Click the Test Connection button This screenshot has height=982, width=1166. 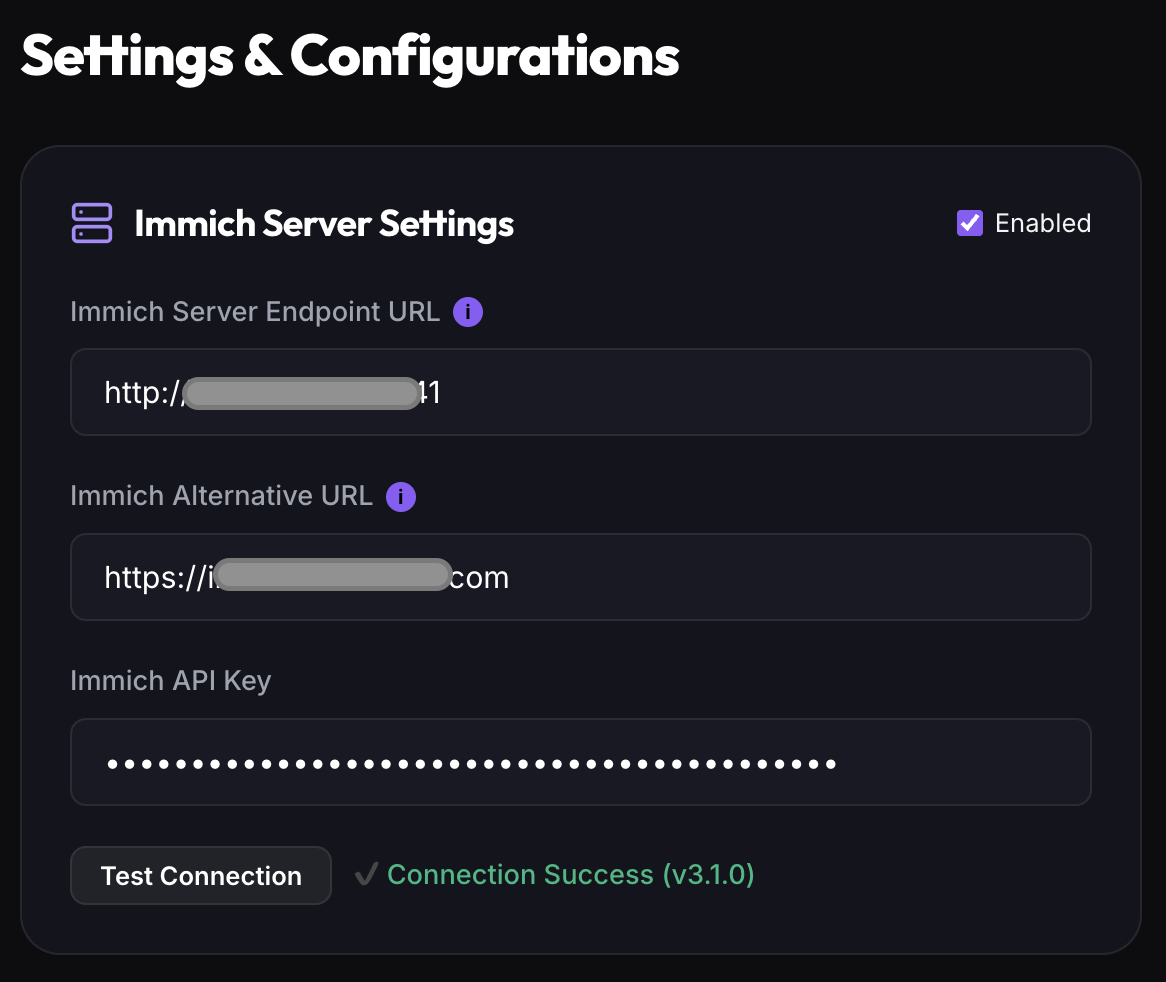click(201, 876)
